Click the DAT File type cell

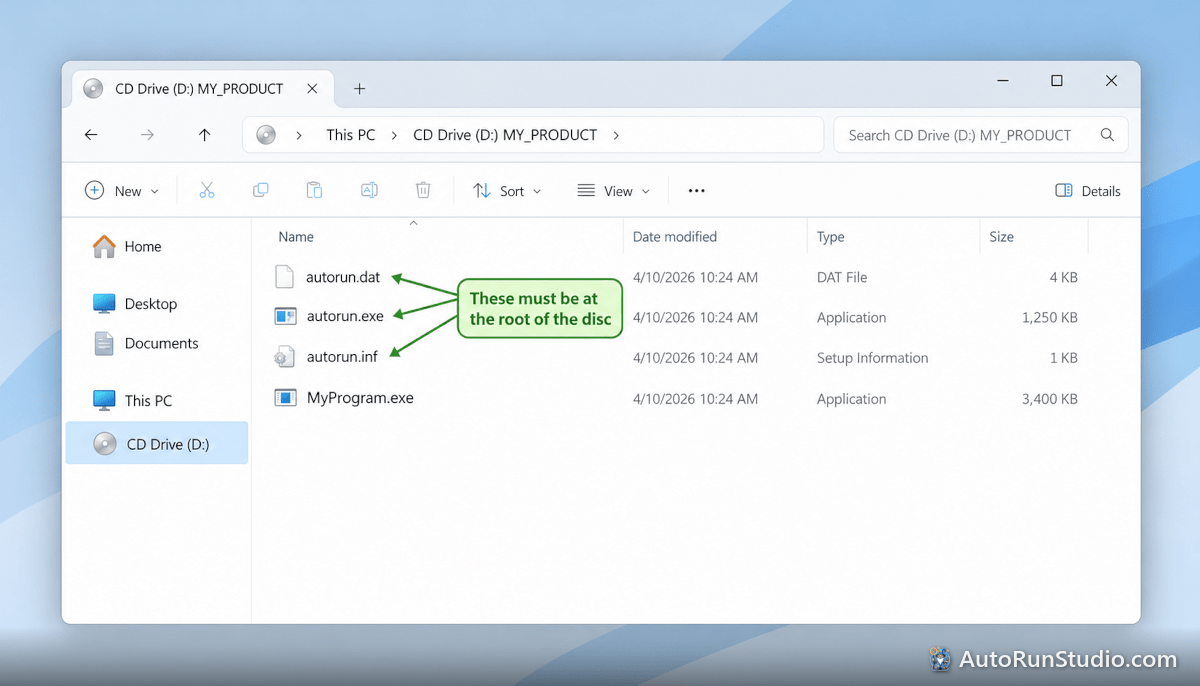(x=842, y=277)
